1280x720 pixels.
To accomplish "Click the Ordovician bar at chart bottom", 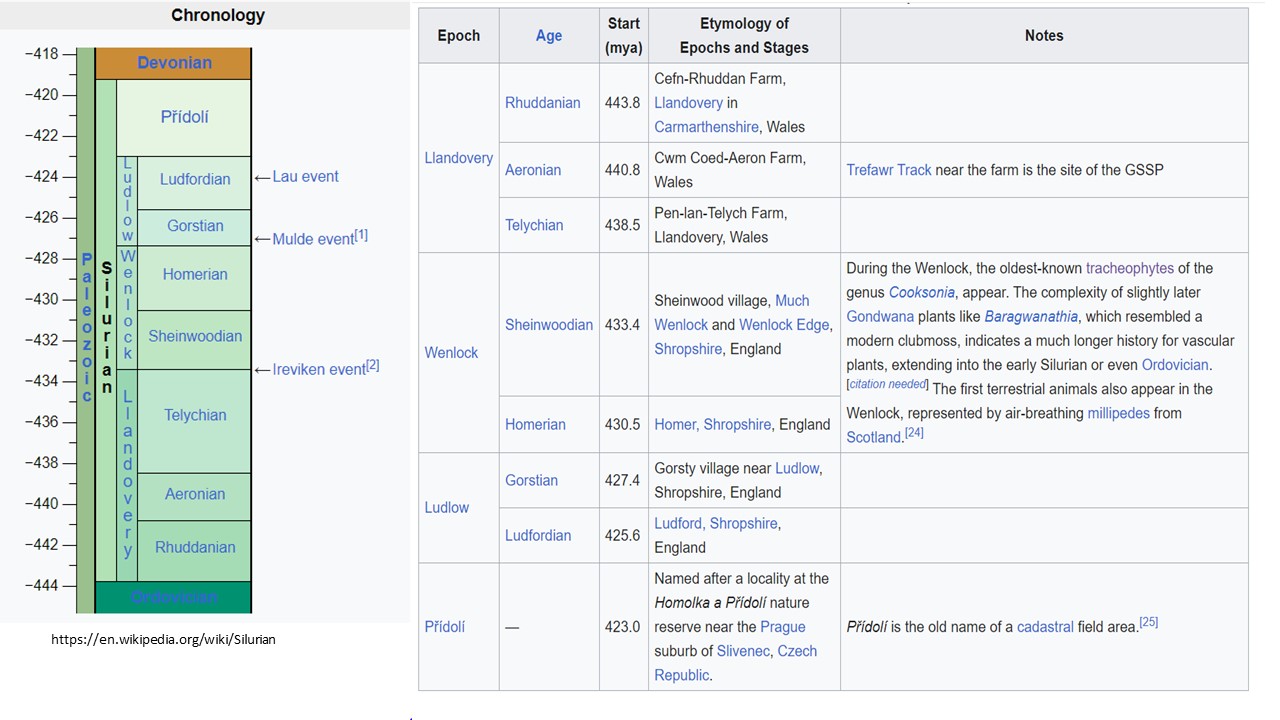I will coord(174,597).
